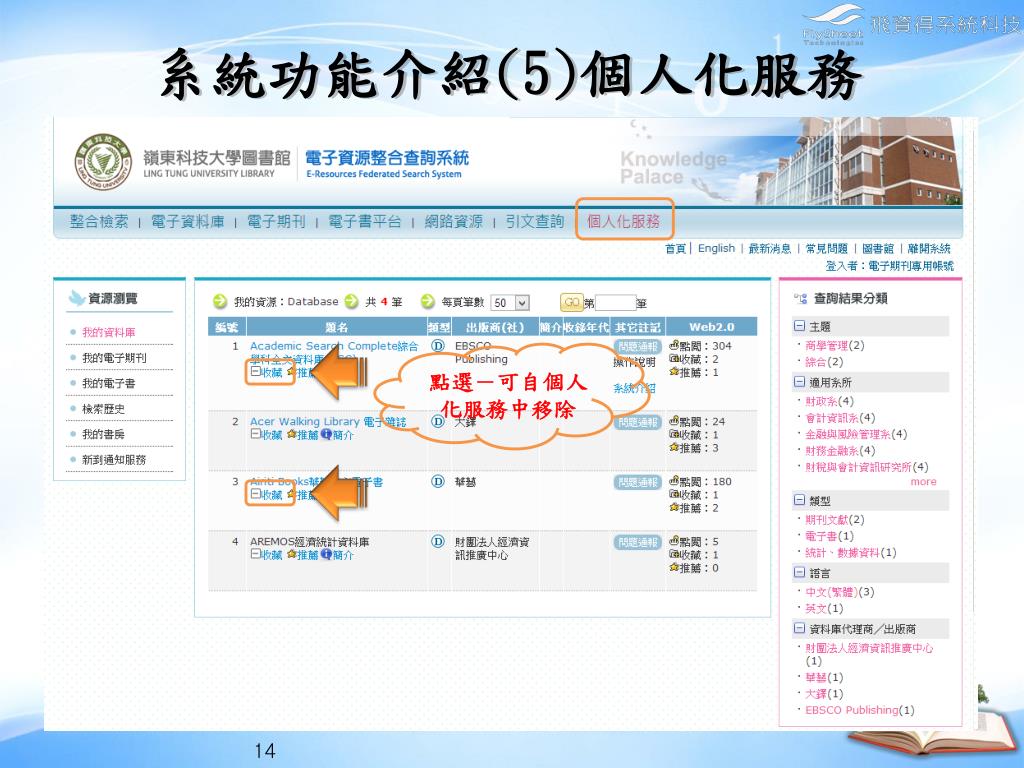Click the 簡介 info icon under Acer Walking Library
The height and width of the screenshot is (768, 1024).
[326, 434]
